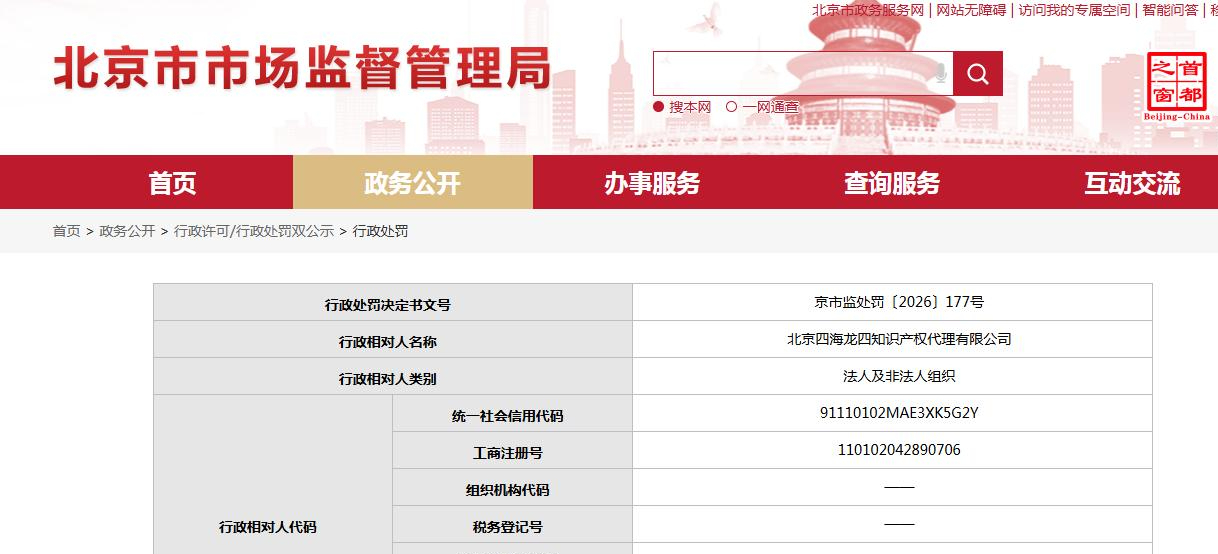Viewport: 1218px width, 554px height.
Task: Select document number 京市监处罚〔2026〕177号
Action: pos(899,301)
